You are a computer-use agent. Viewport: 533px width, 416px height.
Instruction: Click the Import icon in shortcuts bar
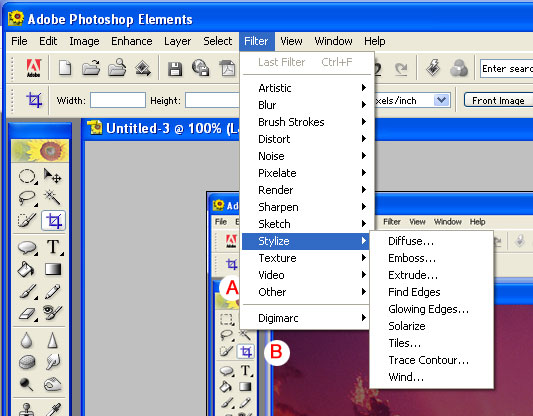click(143, 68)
